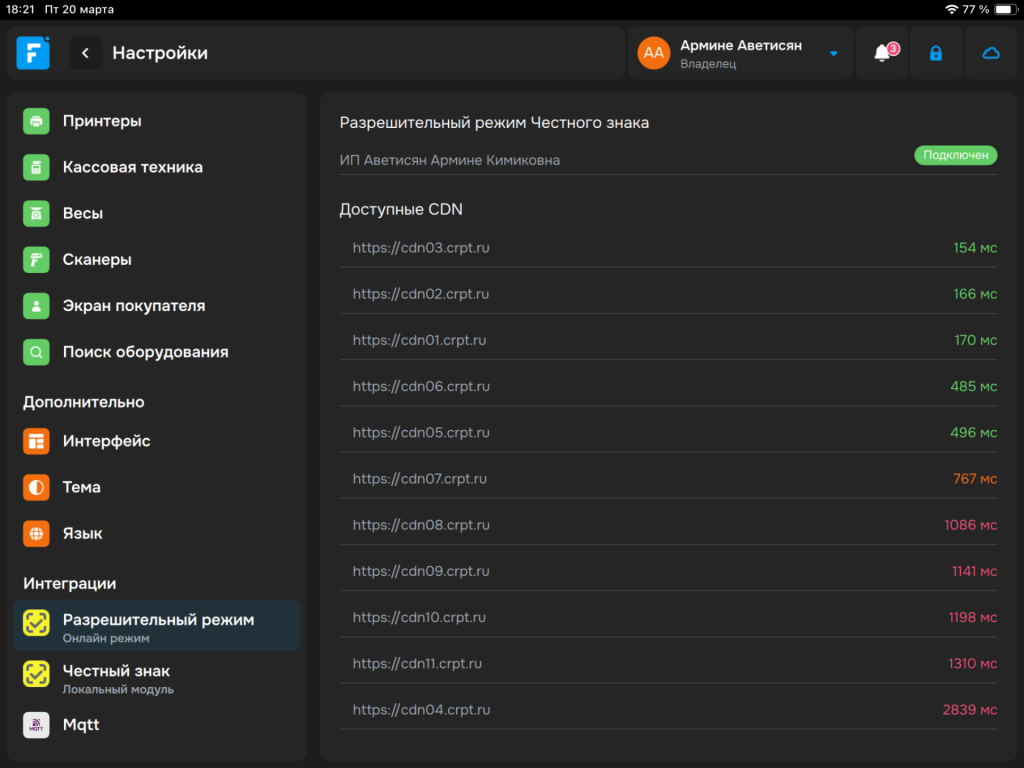This screenshot has width=1024, height=768.
Task: Click the app logo in top corner
Action: (x=33, y=53)
